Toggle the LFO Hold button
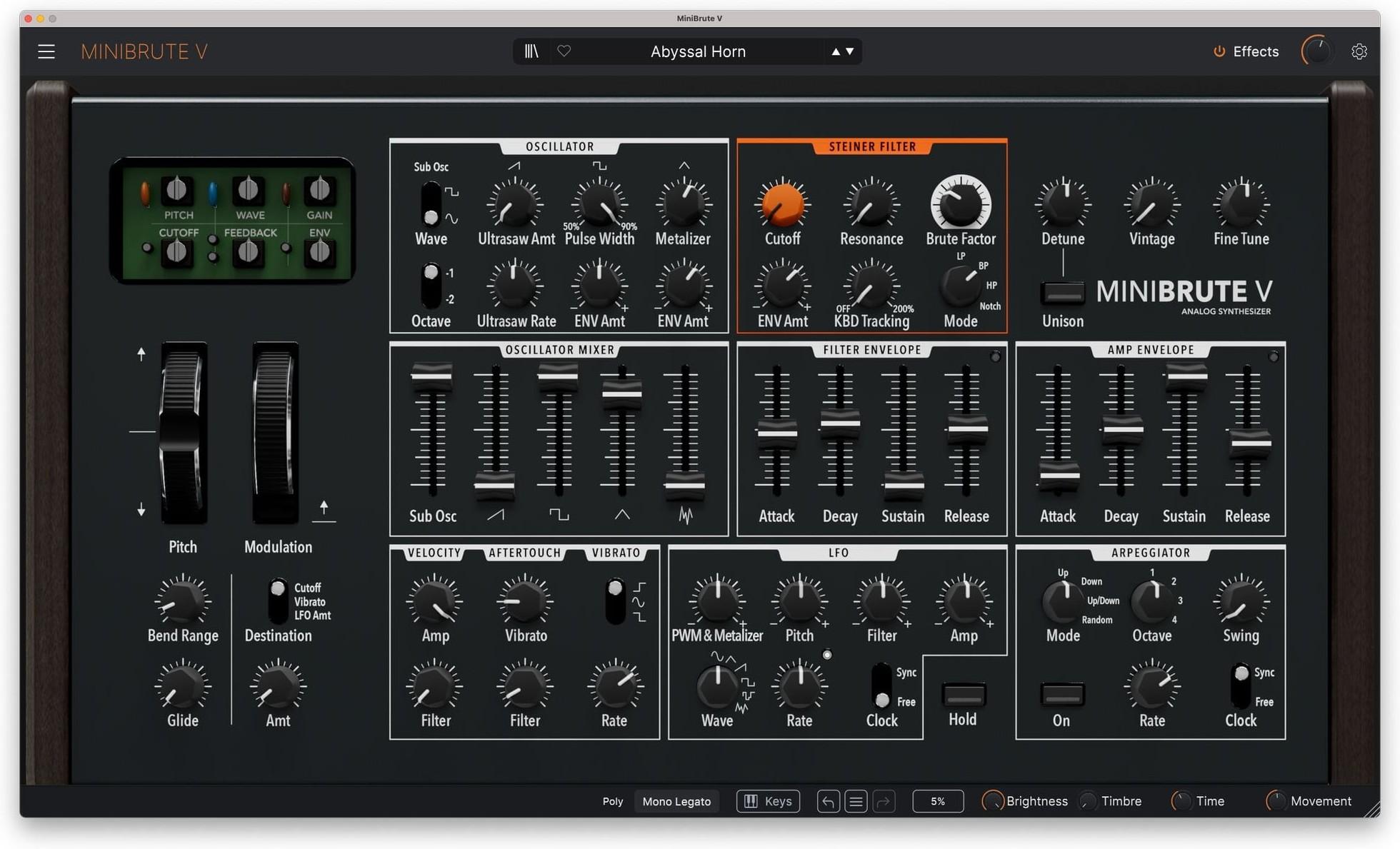Image resolution: width=1400 pixels, height=849 pixels. (x=964, y=694)
